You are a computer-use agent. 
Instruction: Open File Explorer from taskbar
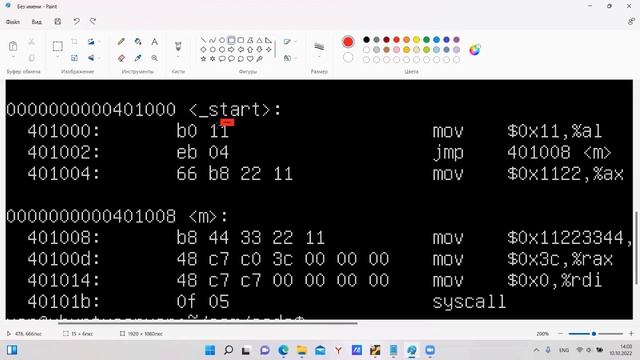tap(302, 350)
